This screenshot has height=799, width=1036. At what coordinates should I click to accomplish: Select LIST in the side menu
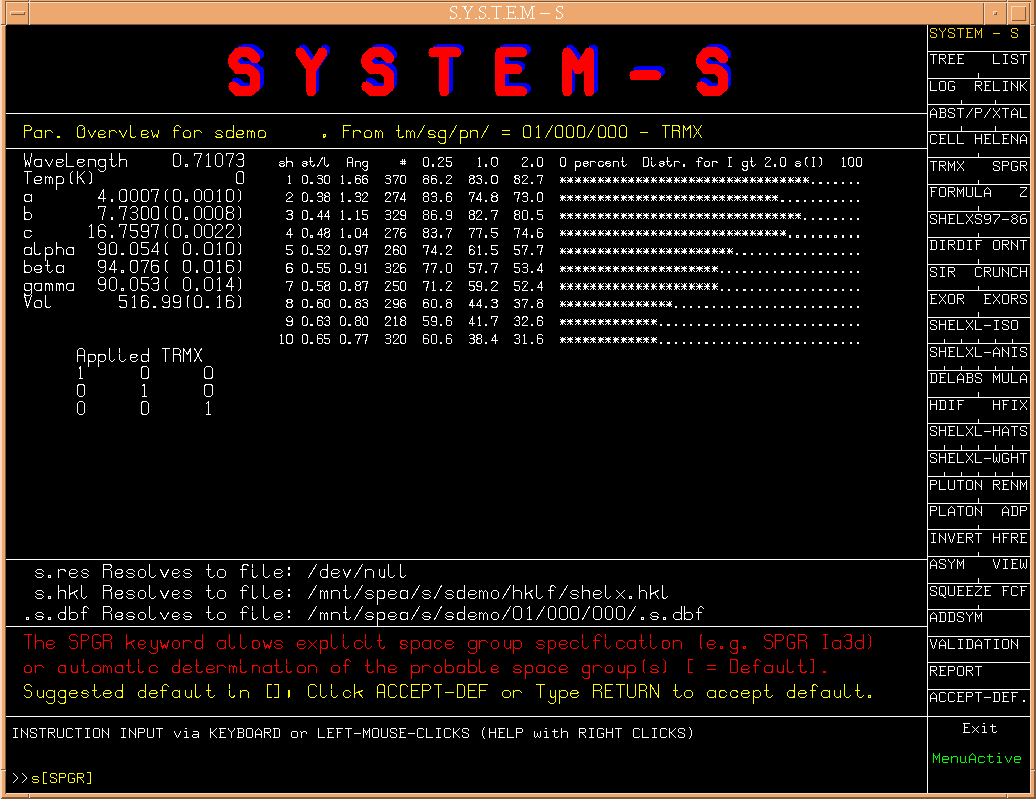pyautogui.click(x=1009, y=60)
